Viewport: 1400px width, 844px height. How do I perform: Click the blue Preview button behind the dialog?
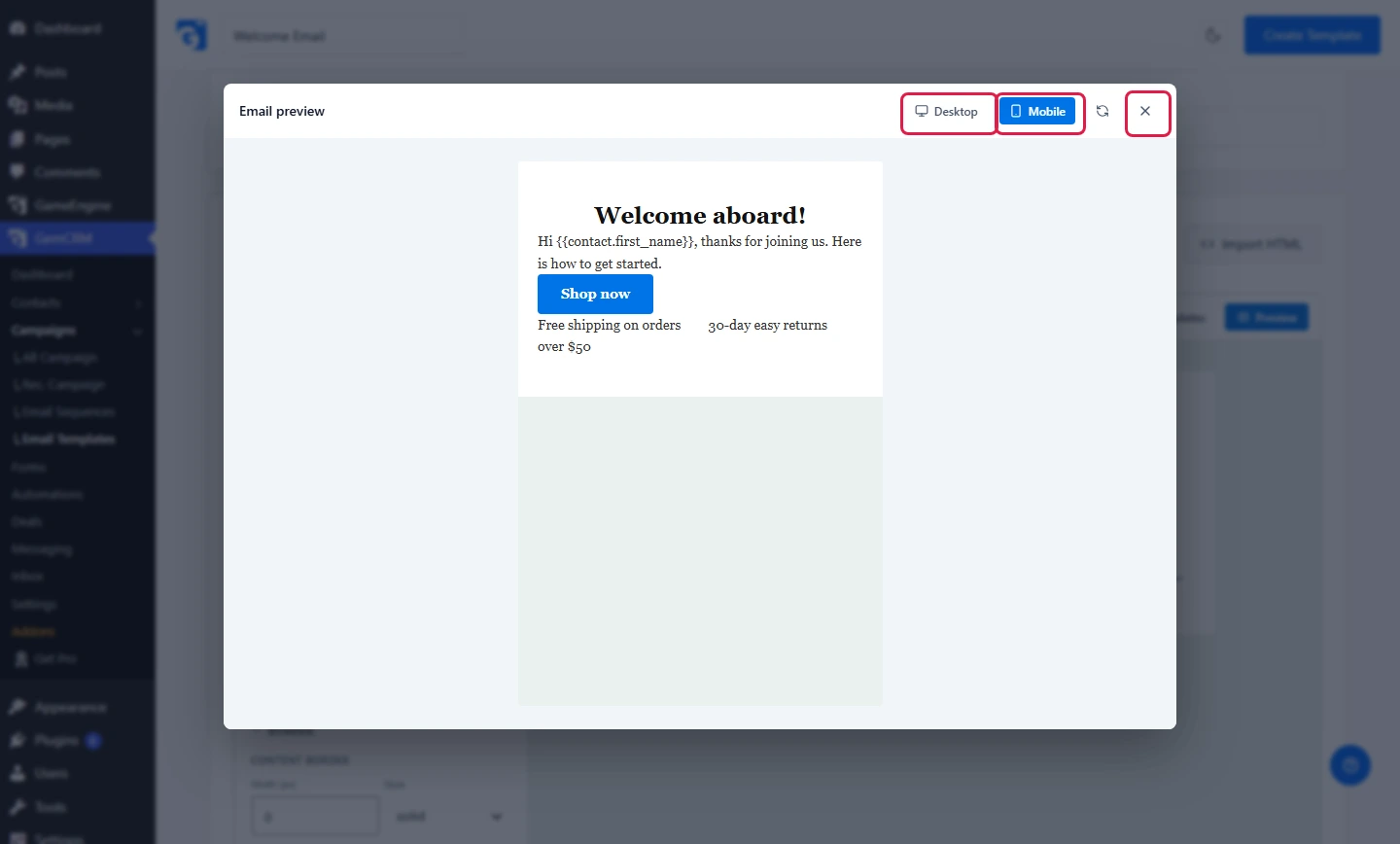pyautogui.click(x=1267, y=317)
